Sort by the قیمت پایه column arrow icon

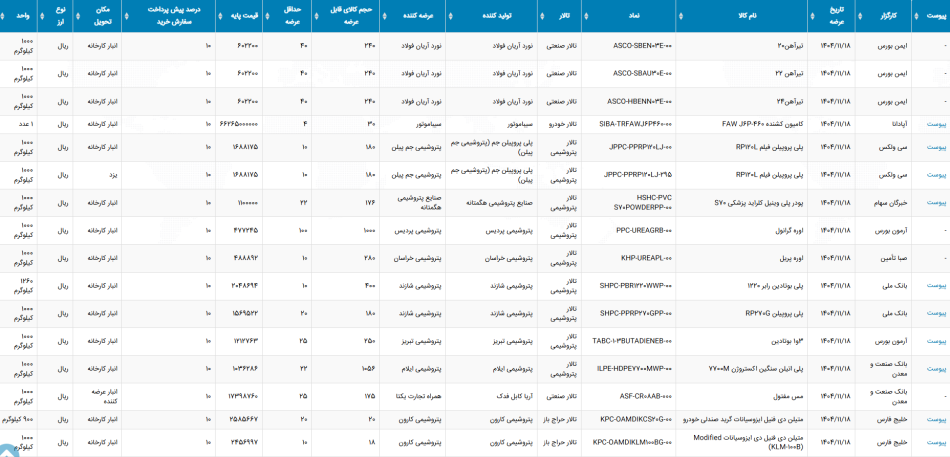(x=221, y=16)
